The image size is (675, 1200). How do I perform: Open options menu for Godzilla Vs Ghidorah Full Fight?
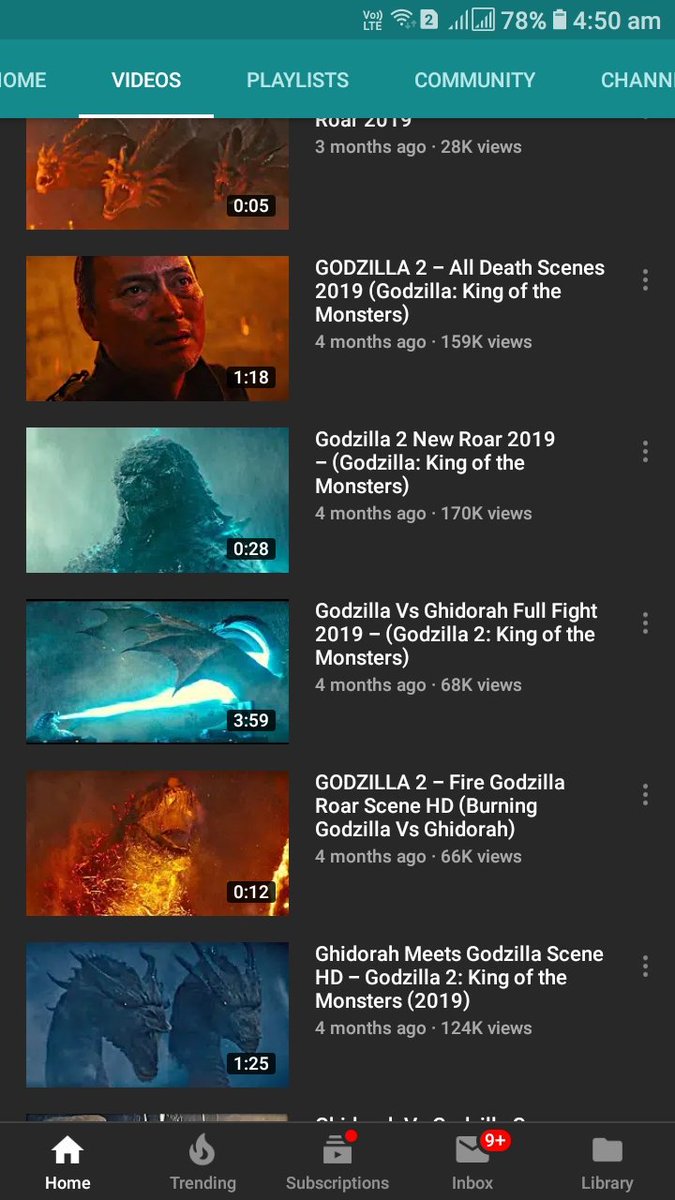(645, 623)
